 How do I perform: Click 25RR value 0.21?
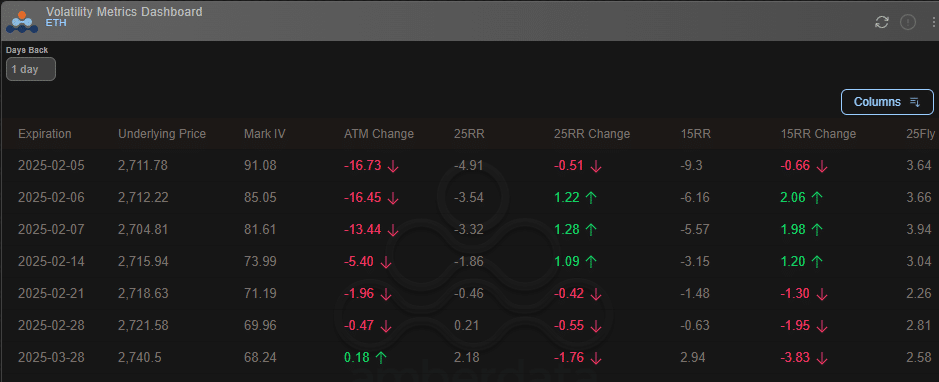466,326
